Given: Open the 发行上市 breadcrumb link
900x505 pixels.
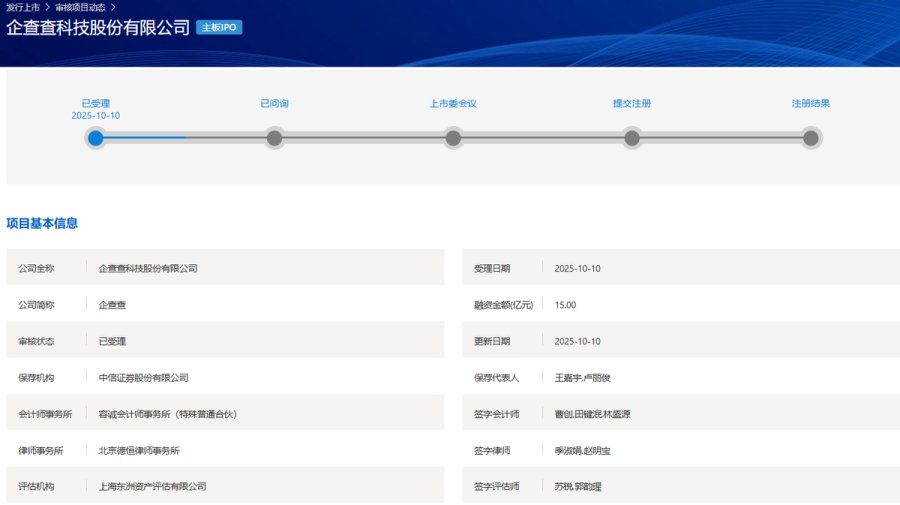Looking at the screenshot, I should click(x=23, y=7).
